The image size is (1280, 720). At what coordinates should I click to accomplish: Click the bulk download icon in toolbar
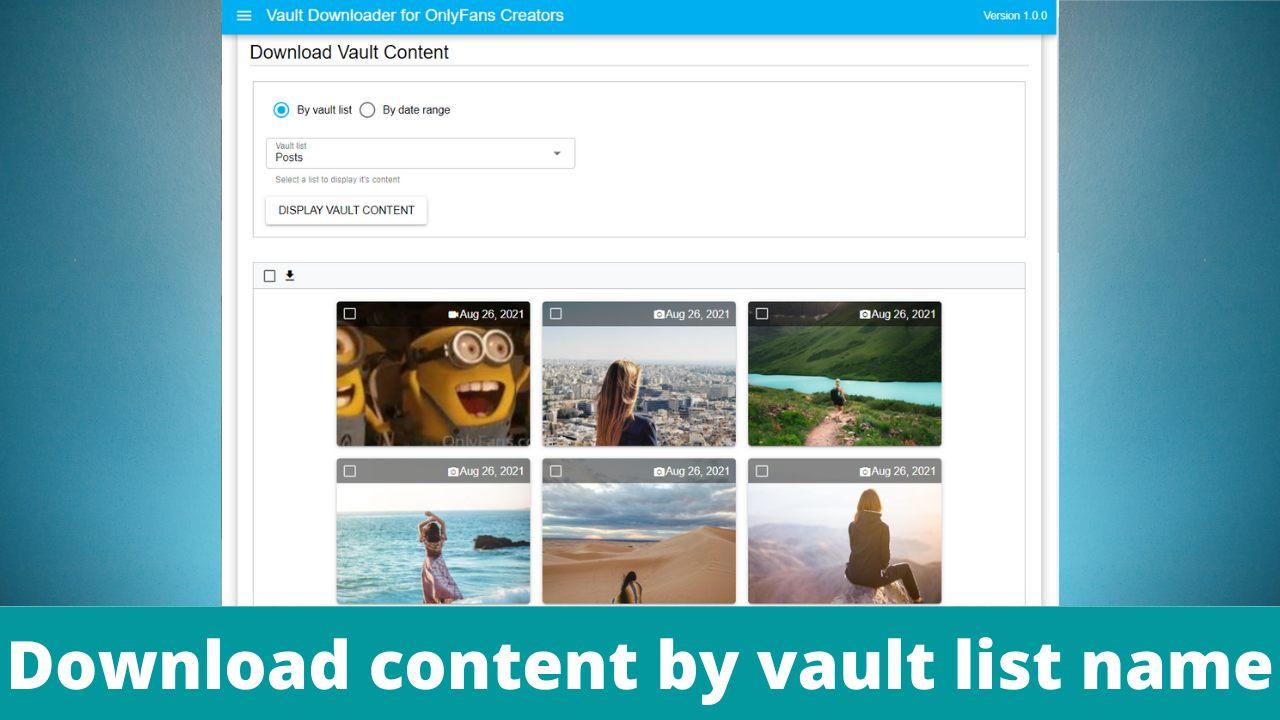(290, 275)
